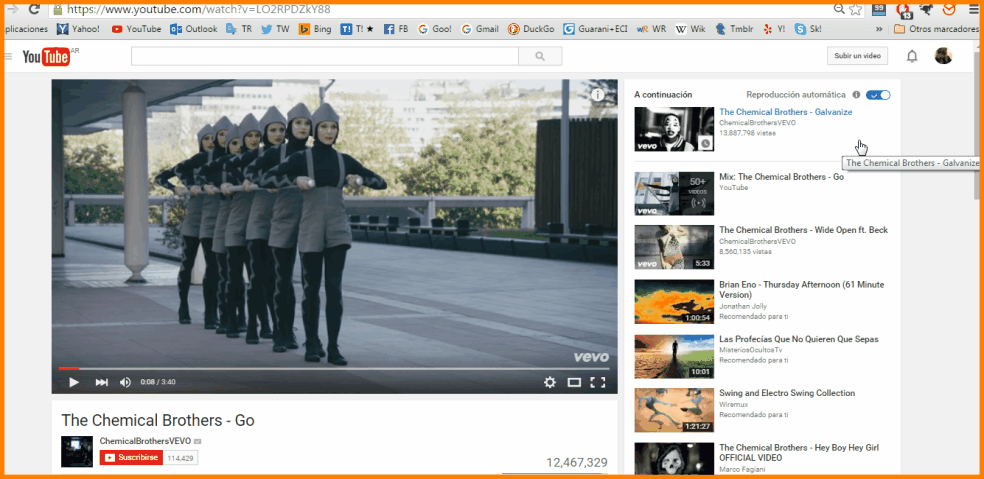Click the YouTube search box
Image resolution: width=984 pixels, height=479 pixels.
click(x=324, y=57)
